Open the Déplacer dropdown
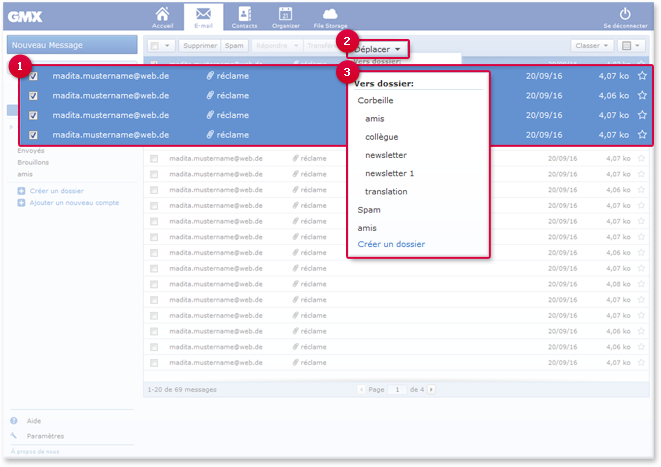The width and height of the screenshot is (661, 467). point(378,49)
